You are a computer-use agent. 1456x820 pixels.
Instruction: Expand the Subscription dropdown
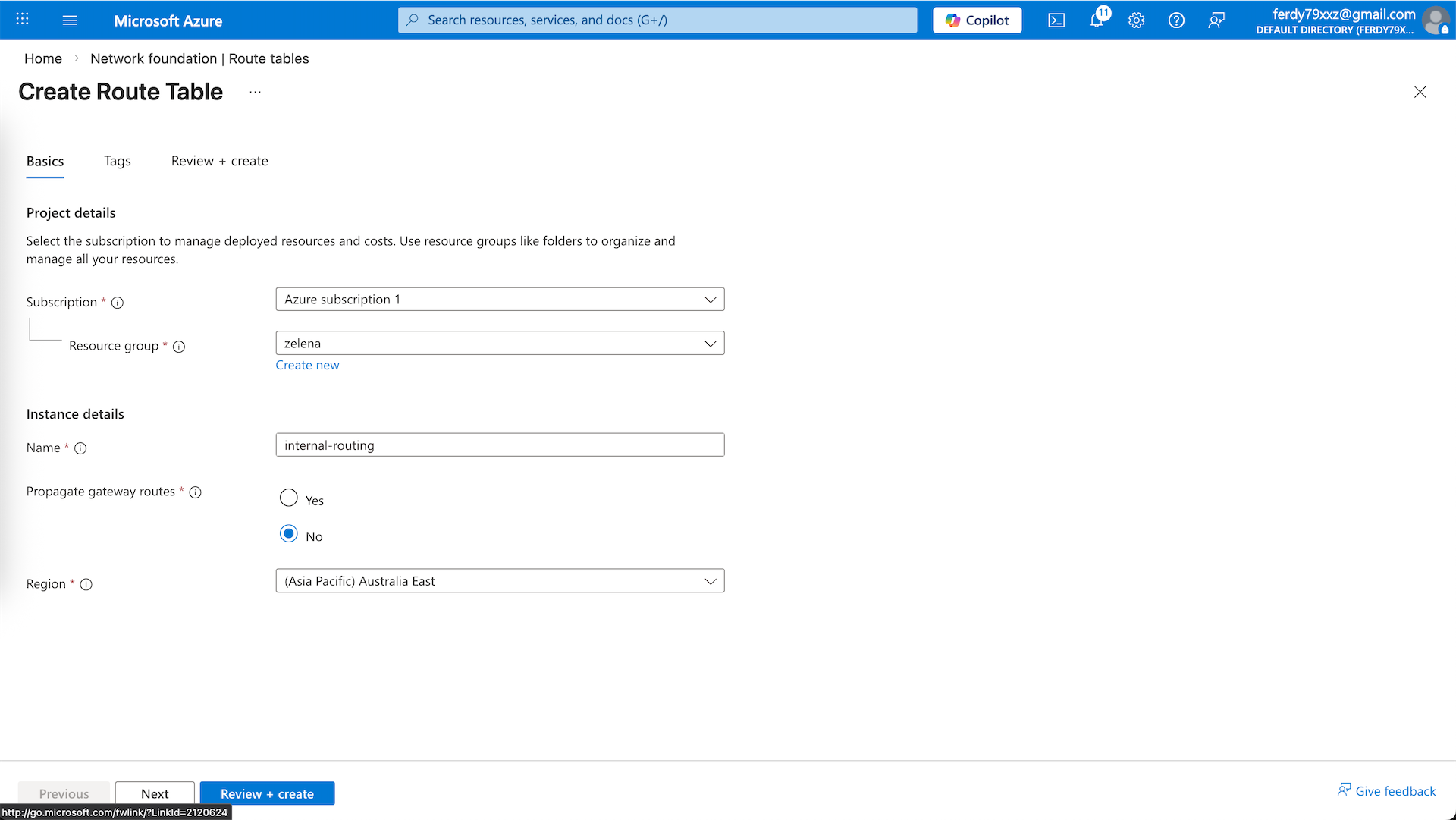[x=500, y=300]
